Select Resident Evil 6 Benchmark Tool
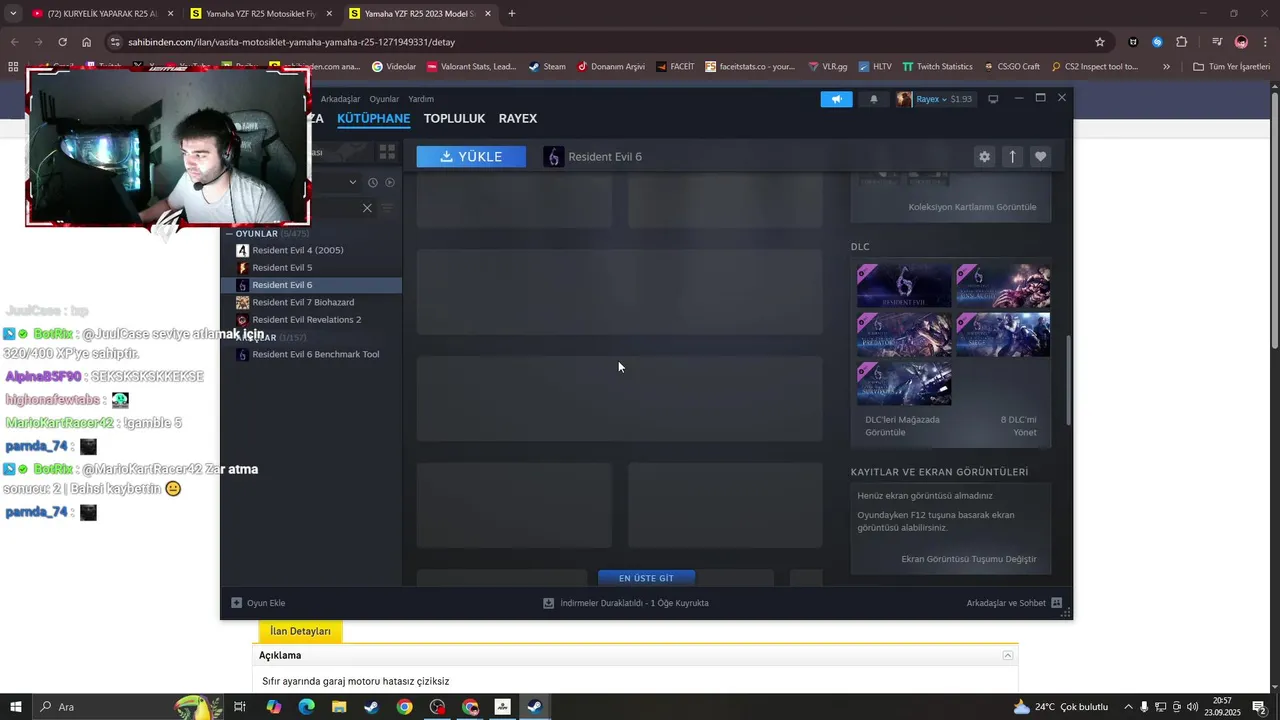The height and width of the screenshot is (720, 1280). pos(311,354)
